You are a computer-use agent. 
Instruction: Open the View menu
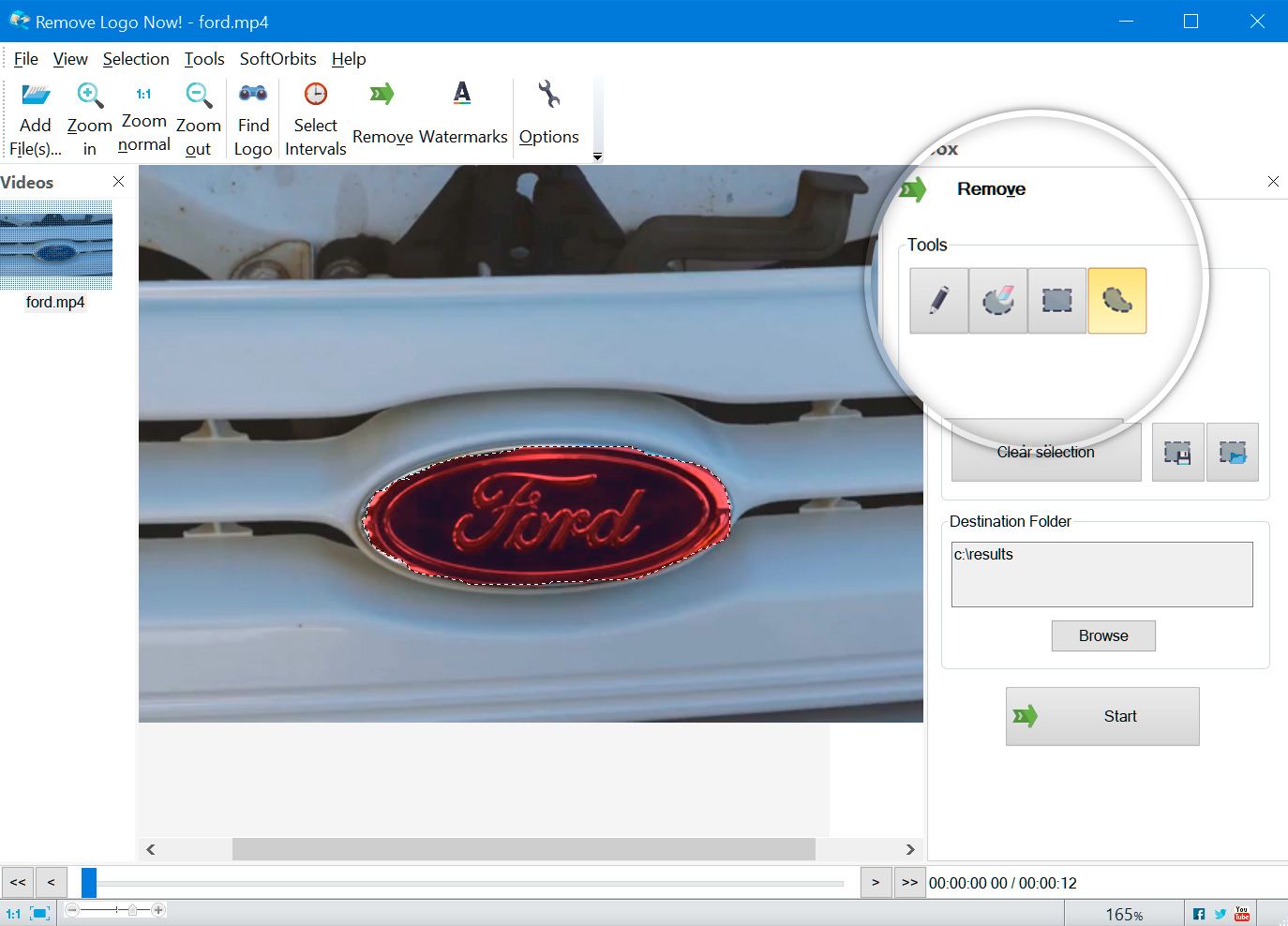(70, 59)
